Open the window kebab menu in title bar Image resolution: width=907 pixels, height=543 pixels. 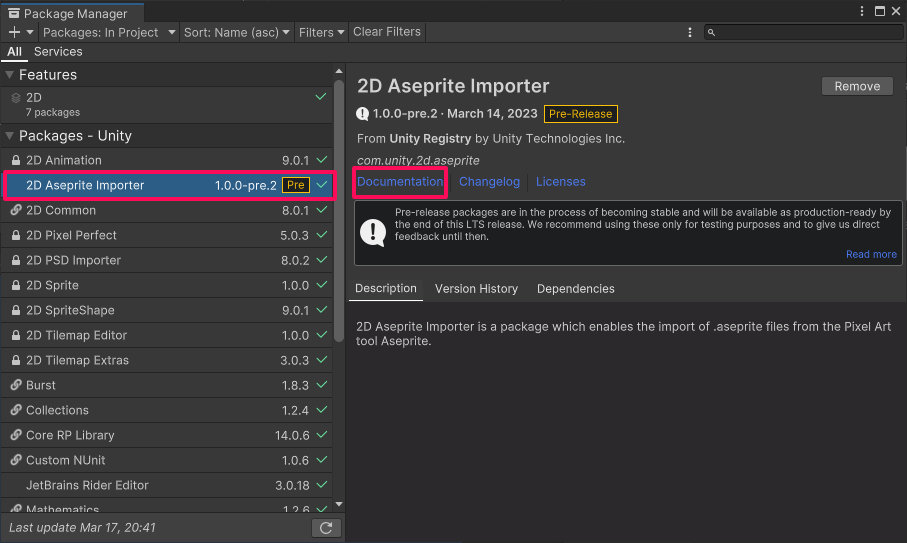861,11
